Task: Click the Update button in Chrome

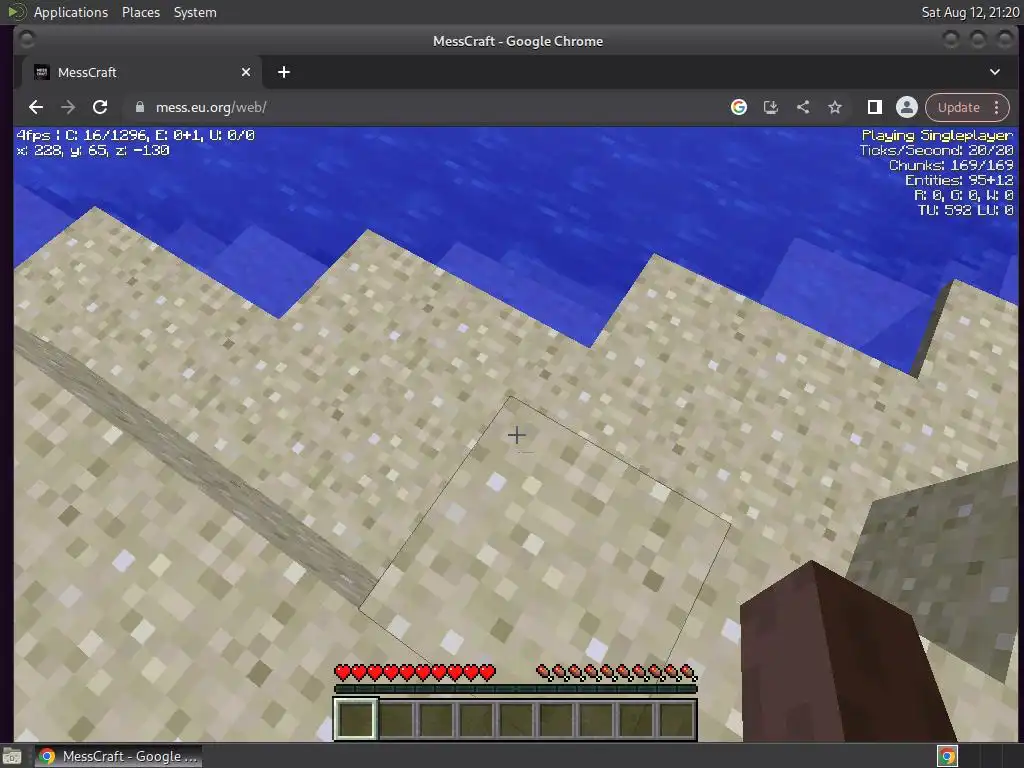Action: click(x=958, y=107)
